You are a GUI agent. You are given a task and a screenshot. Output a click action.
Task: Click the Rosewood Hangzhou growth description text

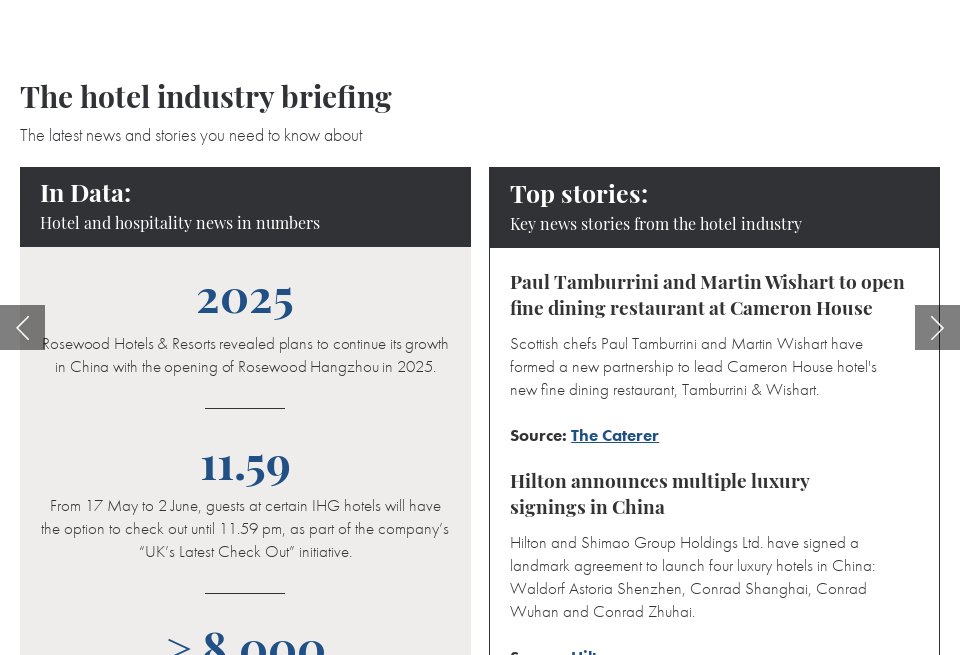point(245,355)
